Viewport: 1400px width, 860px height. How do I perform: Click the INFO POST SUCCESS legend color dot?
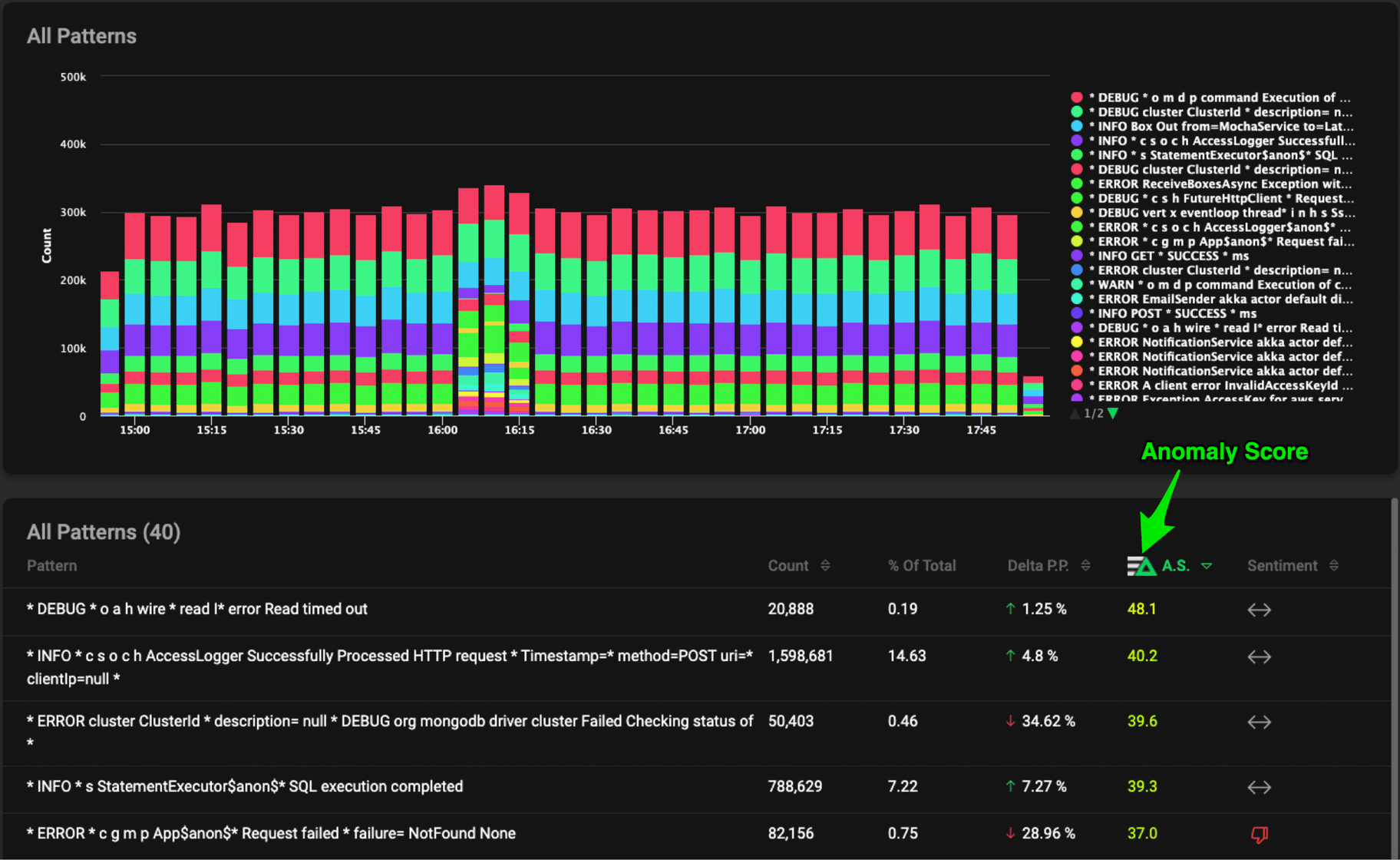pyautogui.click(x=1077, y=313)
